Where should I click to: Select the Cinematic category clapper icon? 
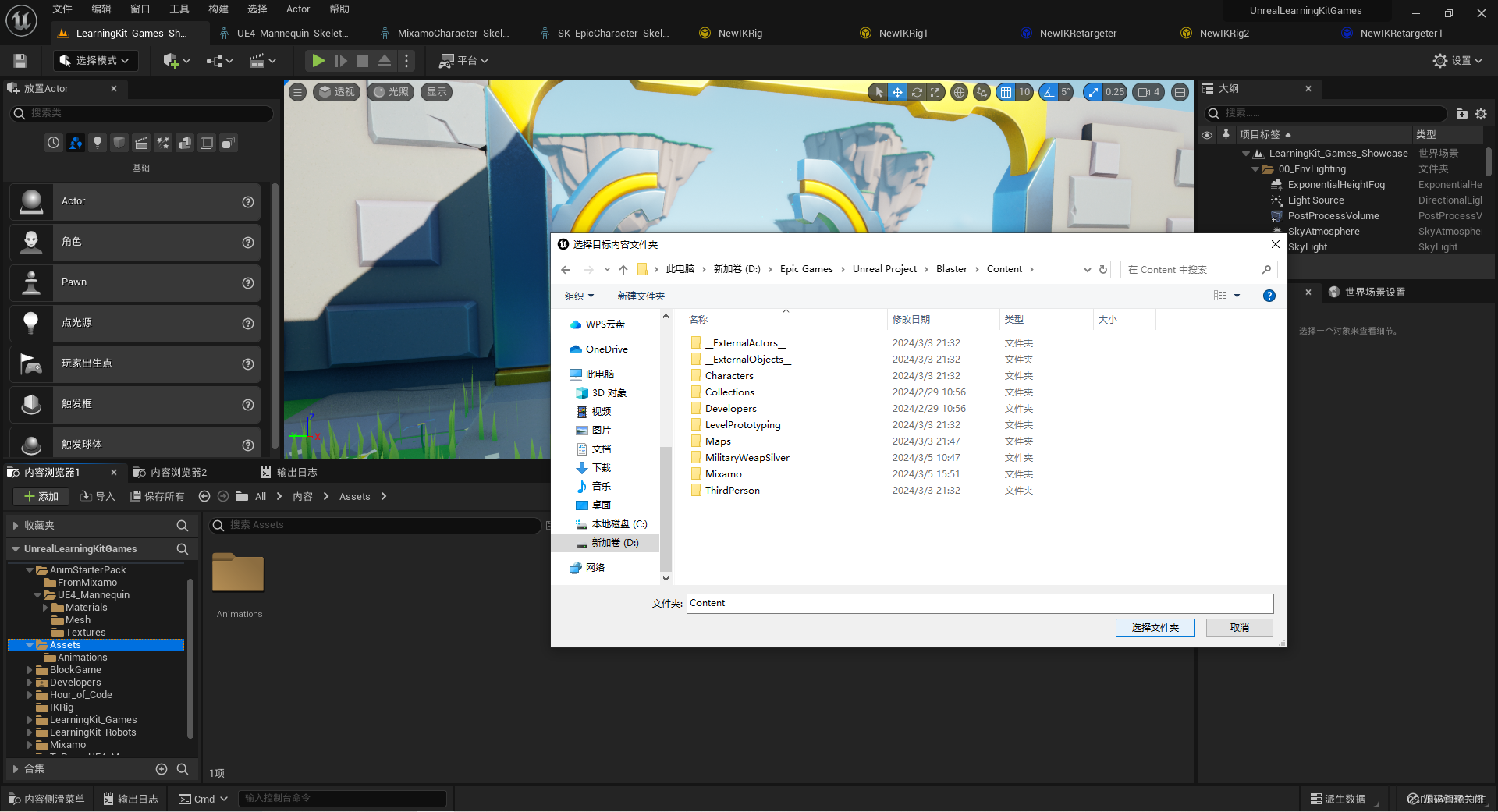coord(141,143)
